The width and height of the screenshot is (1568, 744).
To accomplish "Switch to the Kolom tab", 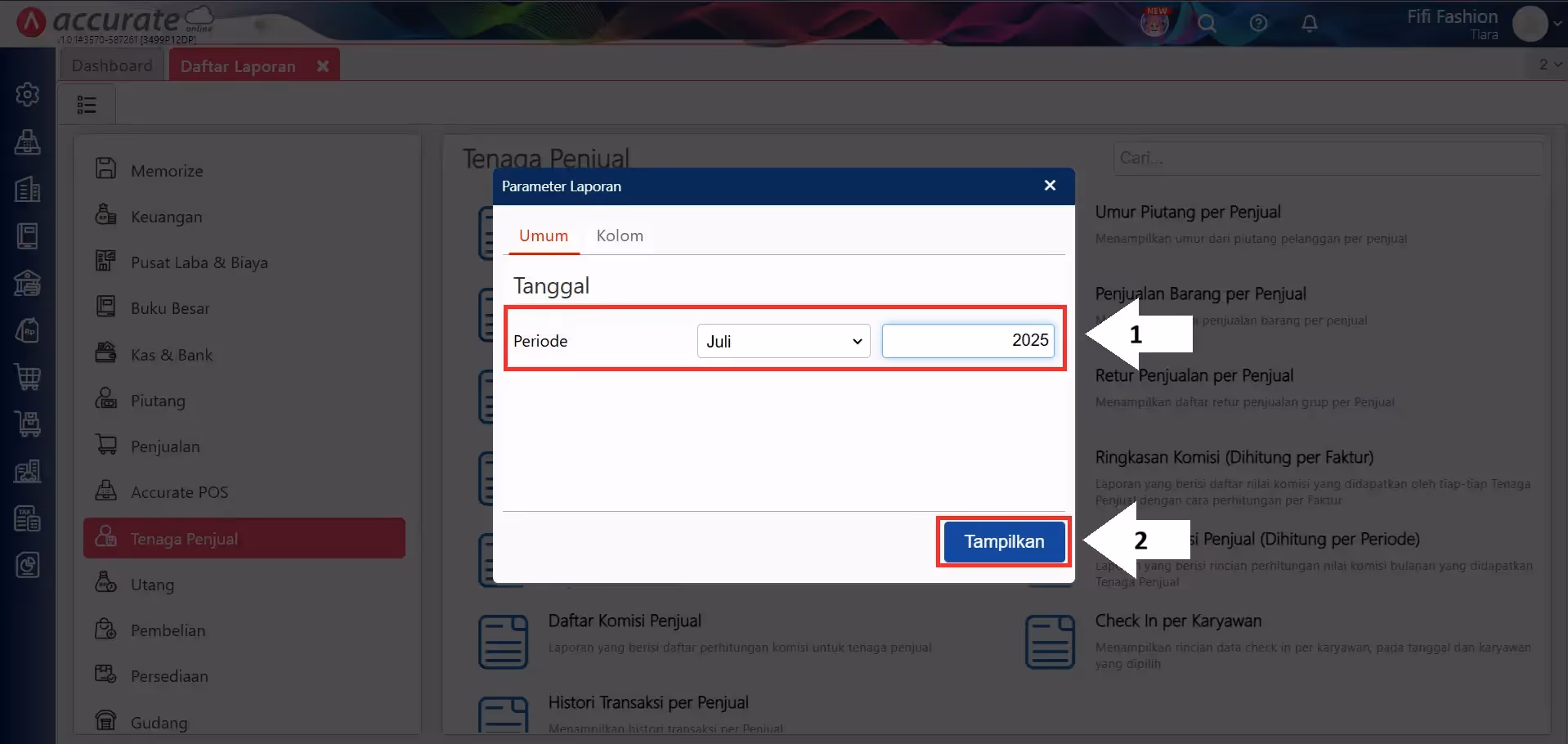I will pos(620,235).
